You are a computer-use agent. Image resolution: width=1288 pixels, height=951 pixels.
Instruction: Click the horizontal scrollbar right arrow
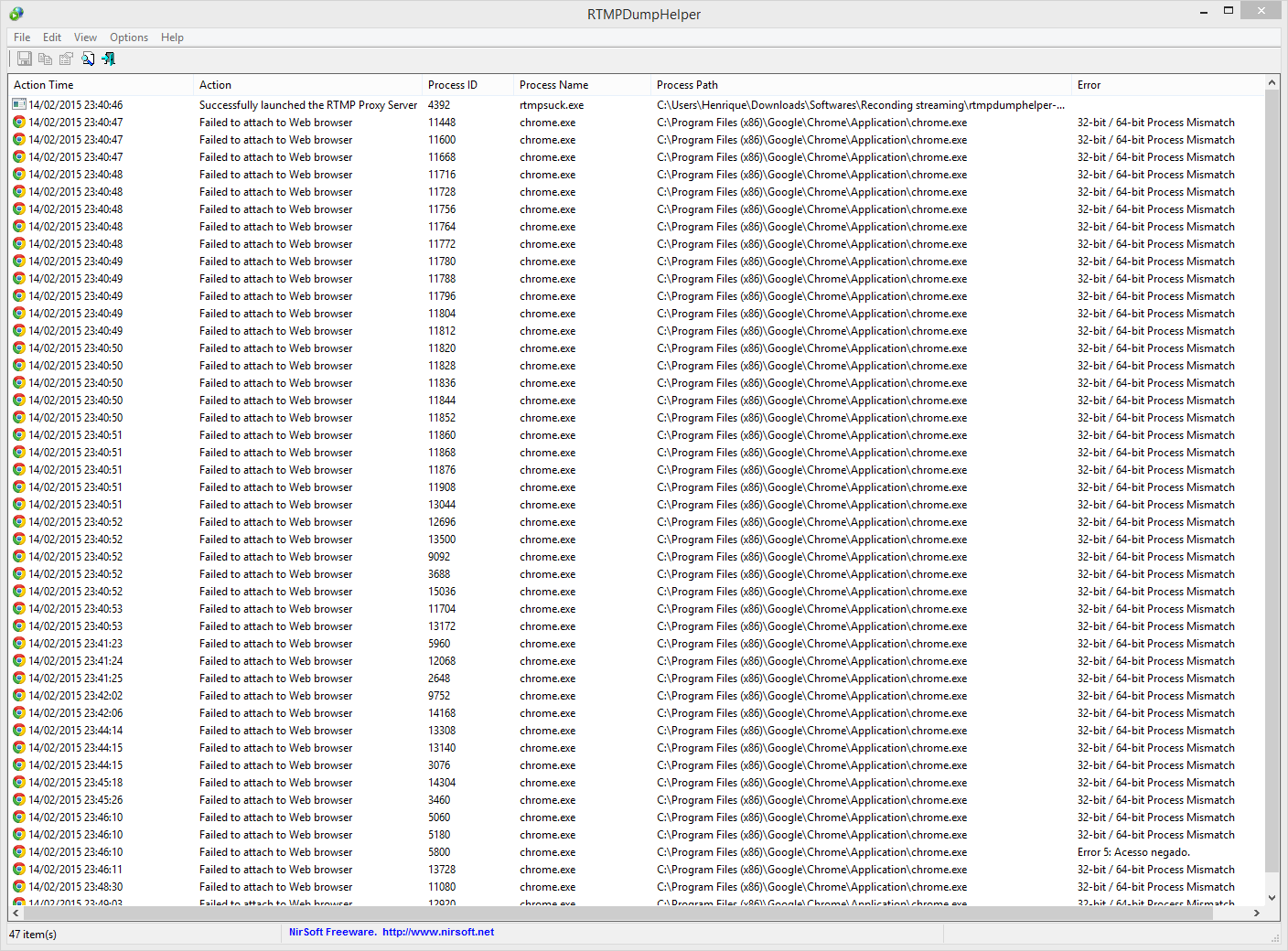coord(1257,914)
